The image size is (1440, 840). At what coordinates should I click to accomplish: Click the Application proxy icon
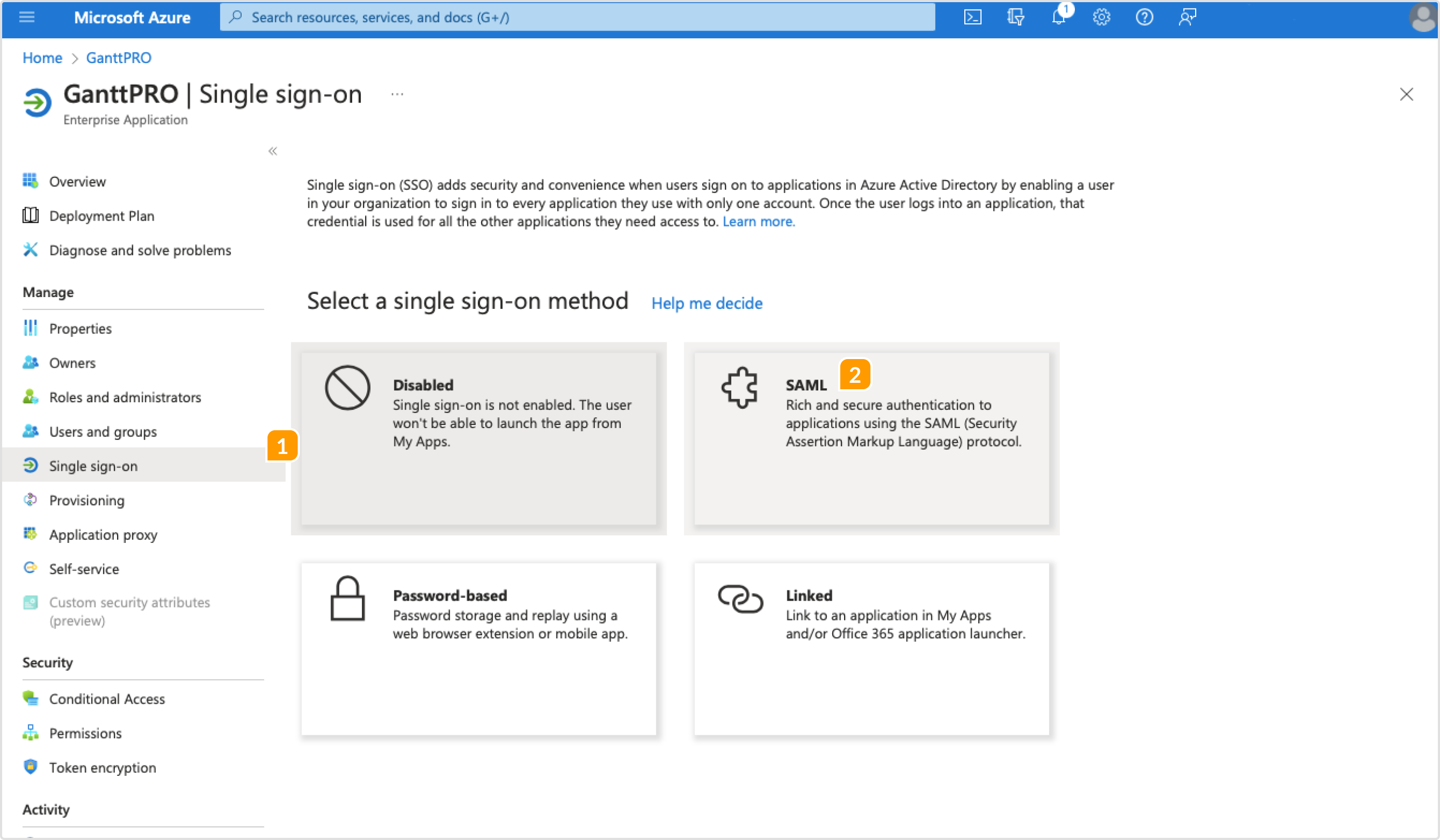point(30,534)
